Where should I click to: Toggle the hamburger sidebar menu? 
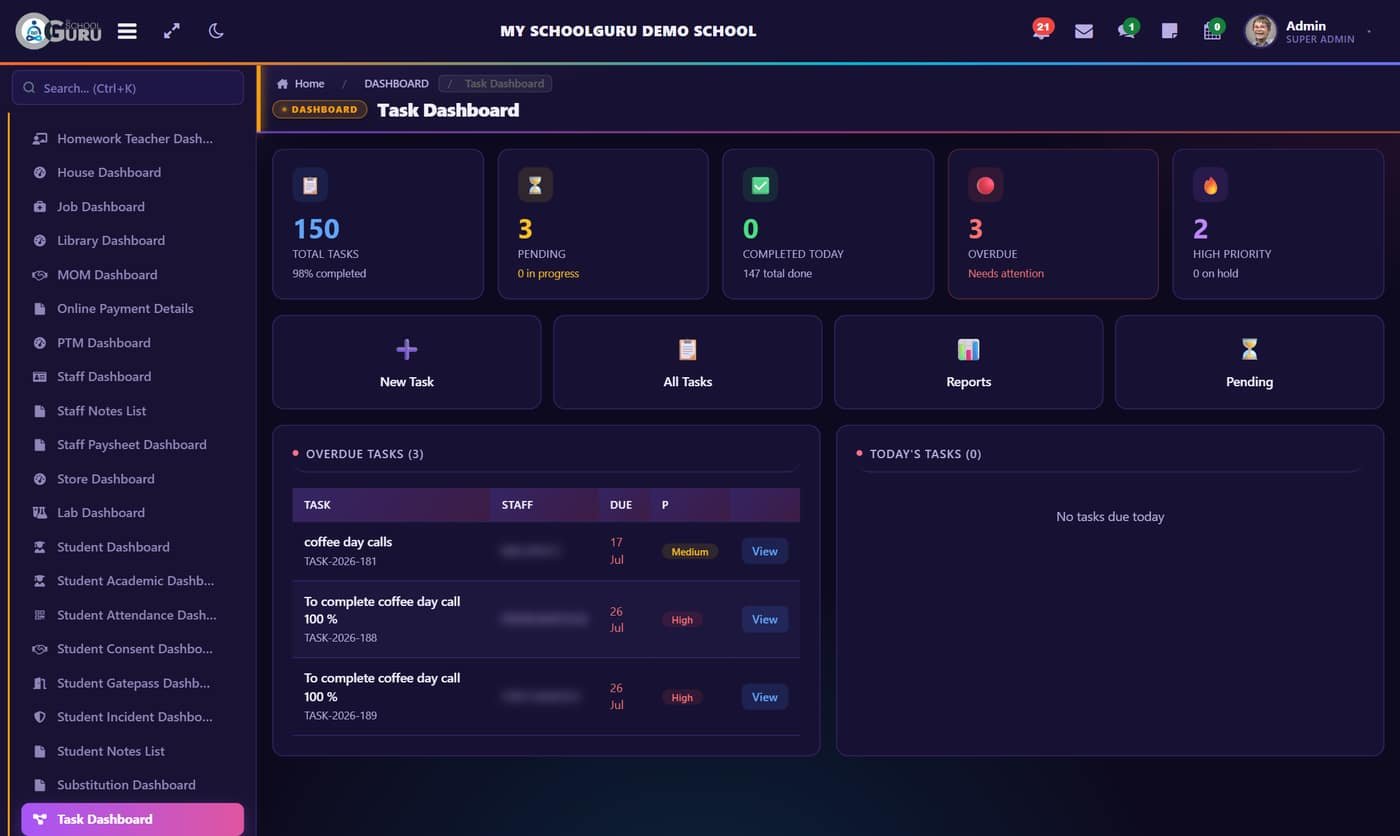coord(127,31)
